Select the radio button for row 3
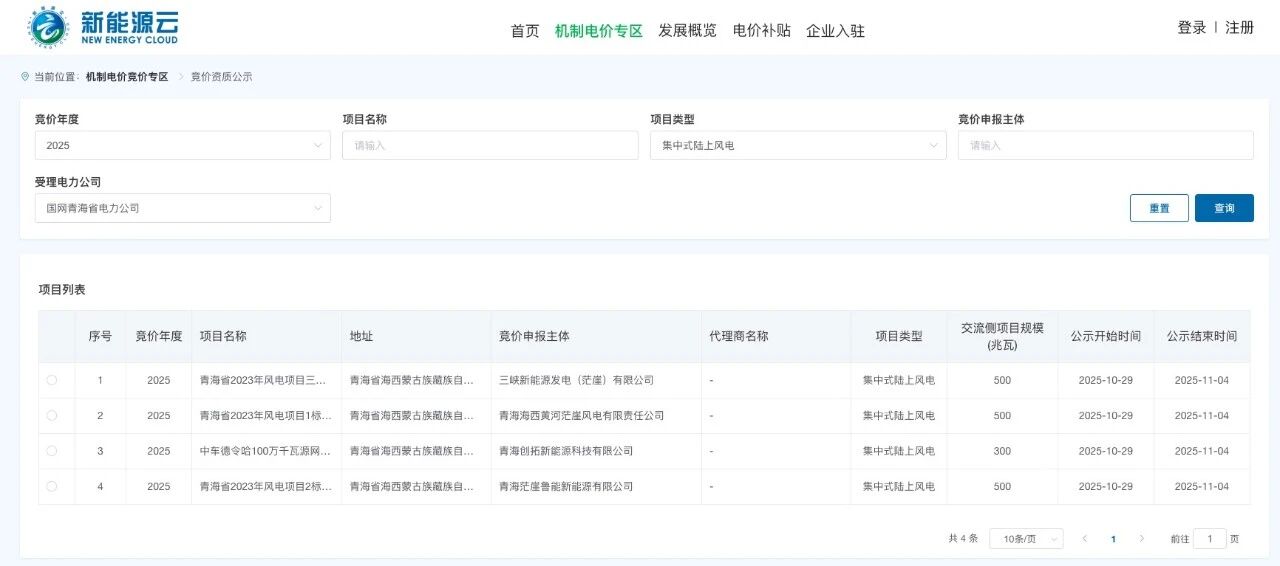Screen dimensions: 1280x566 point(52,451)
